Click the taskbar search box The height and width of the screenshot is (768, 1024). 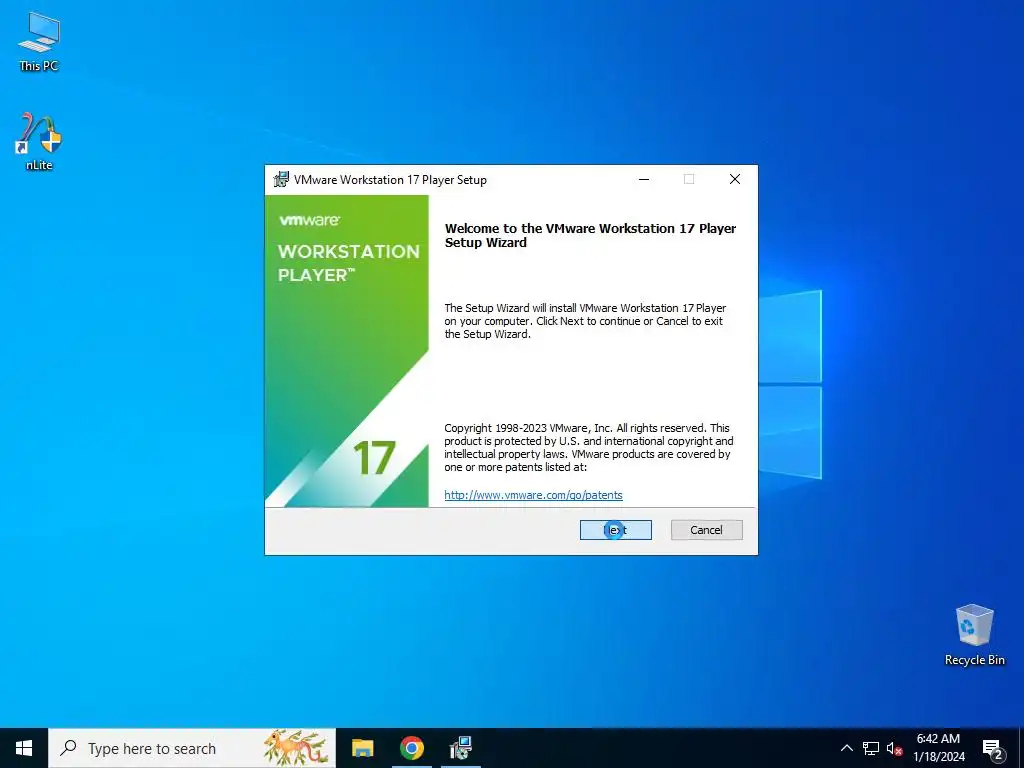click(192, 748)
